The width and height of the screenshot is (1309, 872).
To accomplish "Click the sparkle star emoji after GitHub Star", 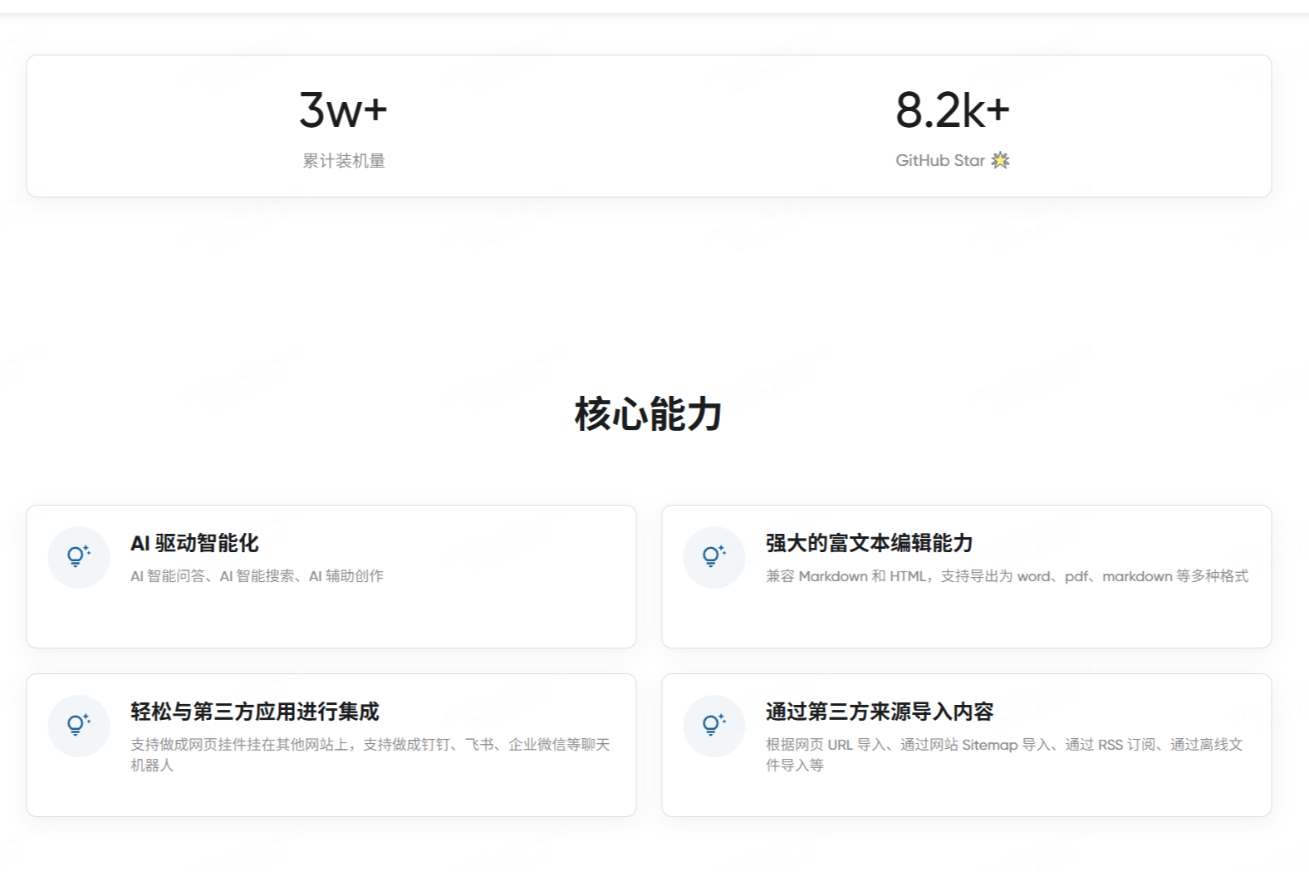I will click(x=1000, y=160).
